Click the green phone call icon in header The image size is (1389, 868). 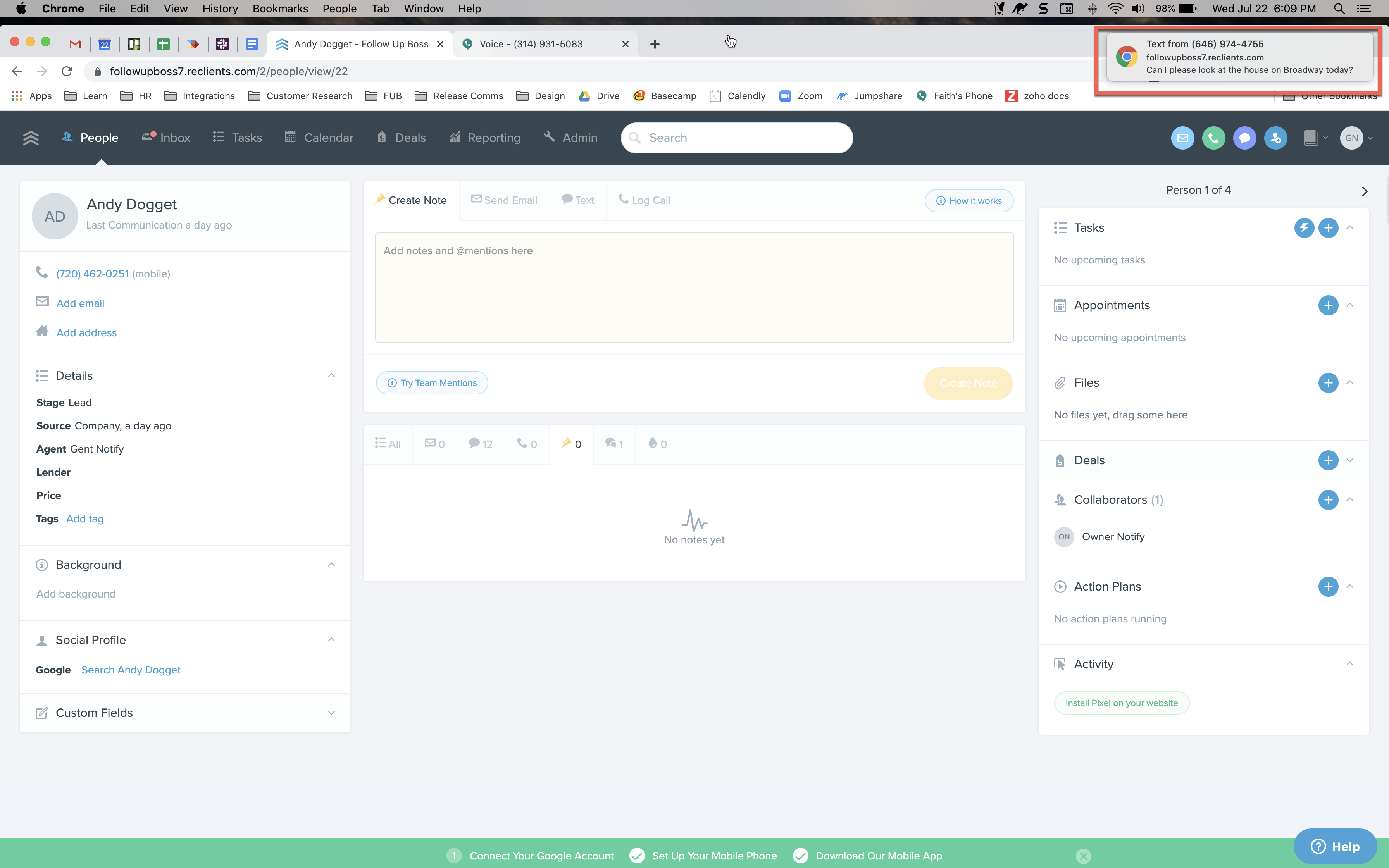coord(1213,138)
